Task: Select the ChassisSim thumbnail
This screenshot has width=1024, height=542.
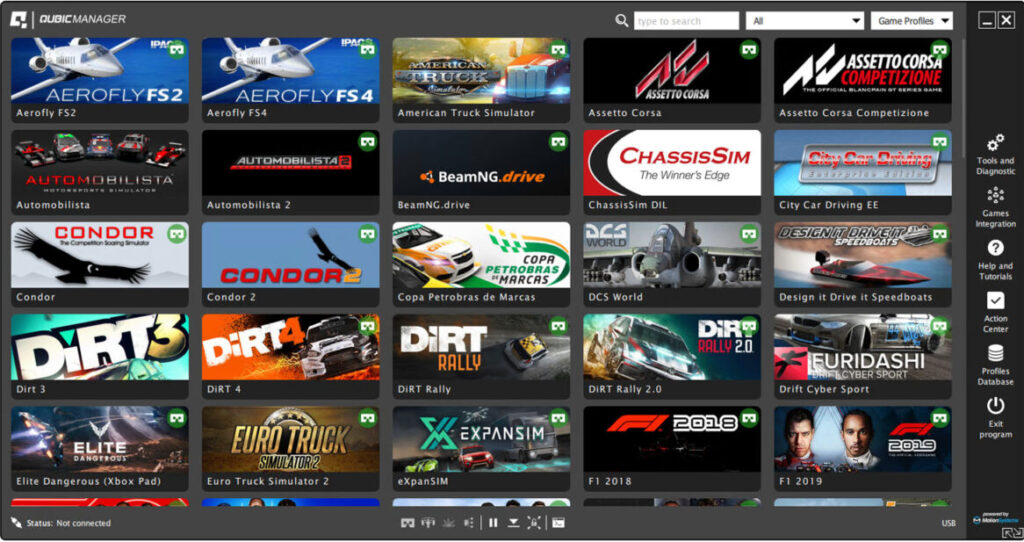Action: (x=672, y=163)
